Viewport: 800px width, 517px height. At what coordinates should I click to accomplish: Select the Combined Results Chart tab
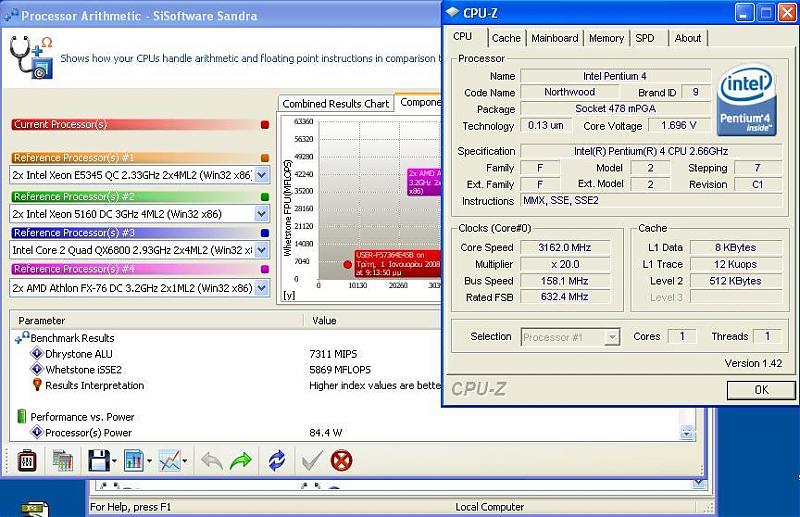click(336, 104)
